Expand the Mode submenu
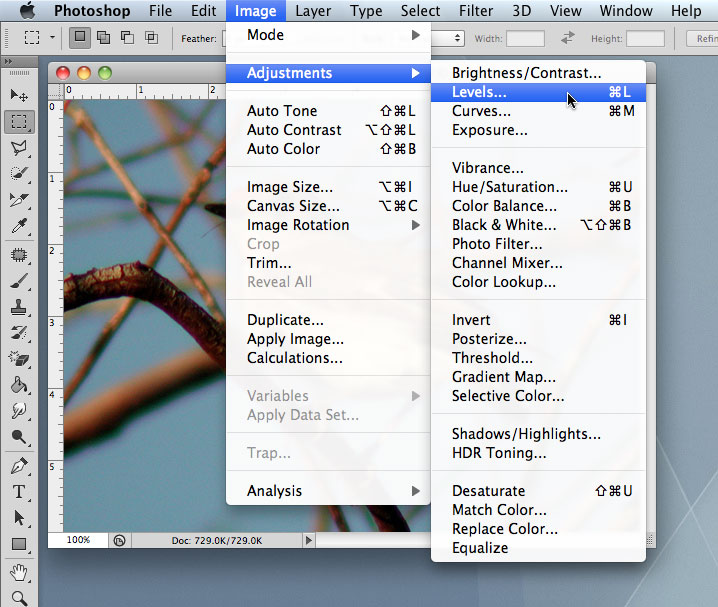The height and width of the screenshot is (607, 718). (x=328, y=35)
